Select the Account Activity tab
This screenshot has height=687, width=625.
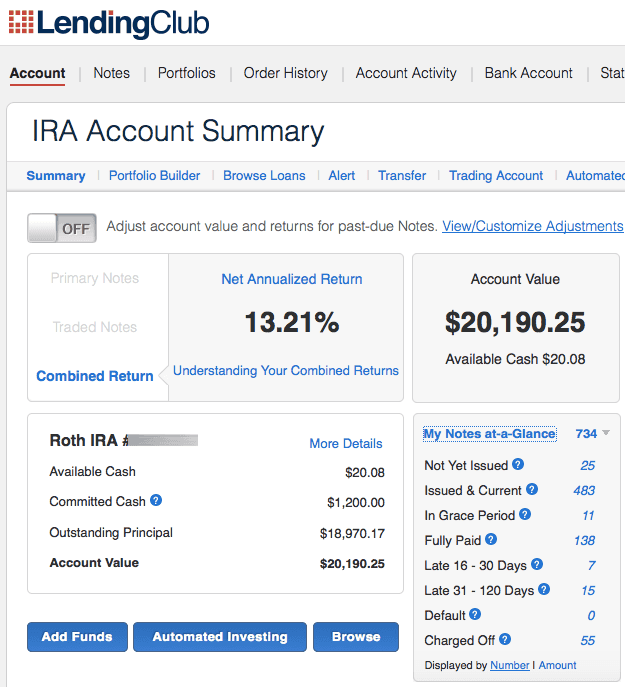406,73
